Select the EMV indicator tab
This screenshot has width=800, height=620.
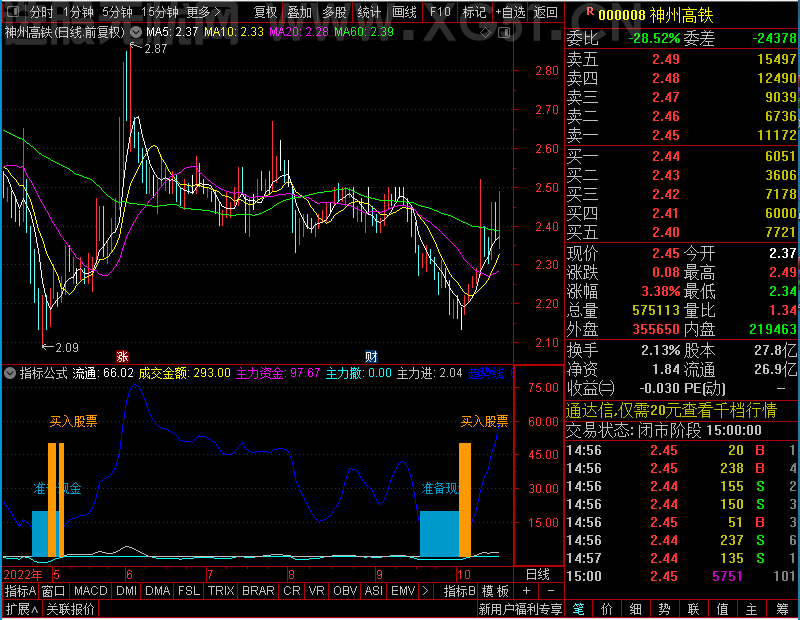point(403,591)
